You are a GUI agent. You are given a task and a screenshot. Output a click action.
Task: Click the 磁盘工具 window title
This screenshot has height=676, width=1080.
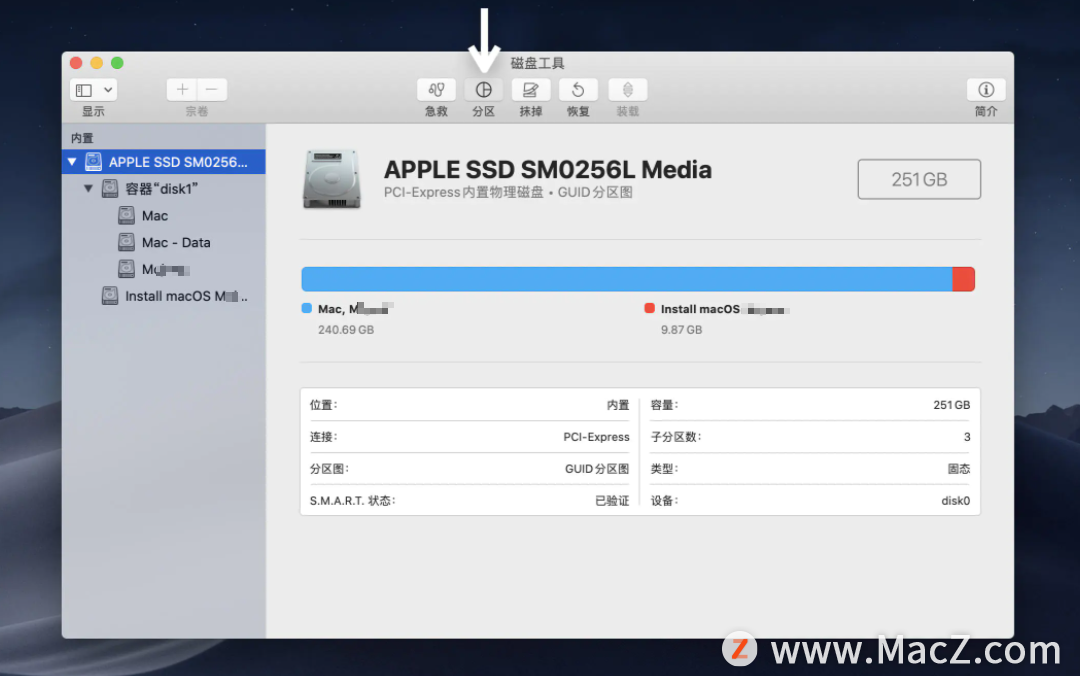coord(537,63)
